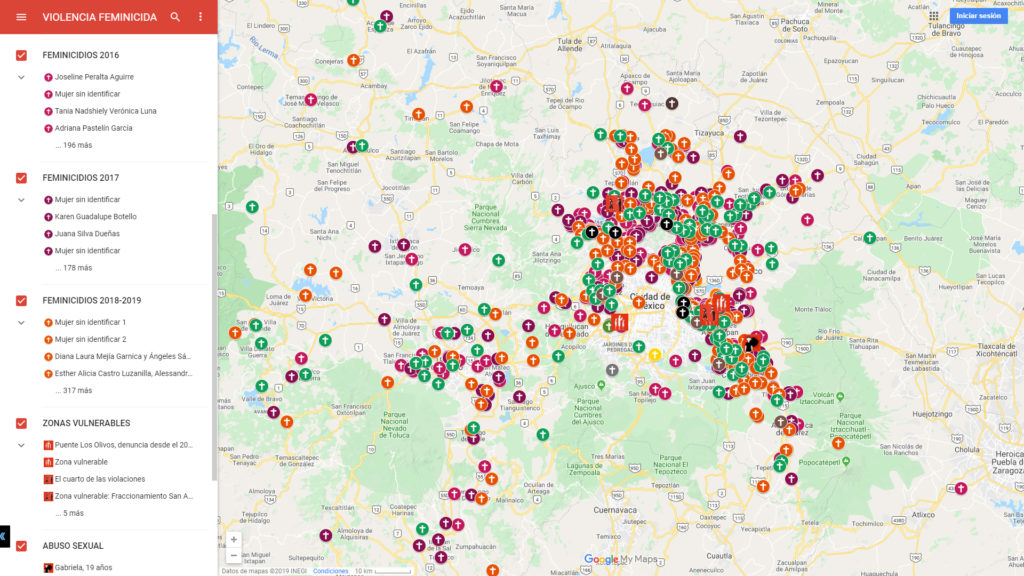Show 5 más vulnerable zones
The image size is (1024, 576).
(70, 513)
